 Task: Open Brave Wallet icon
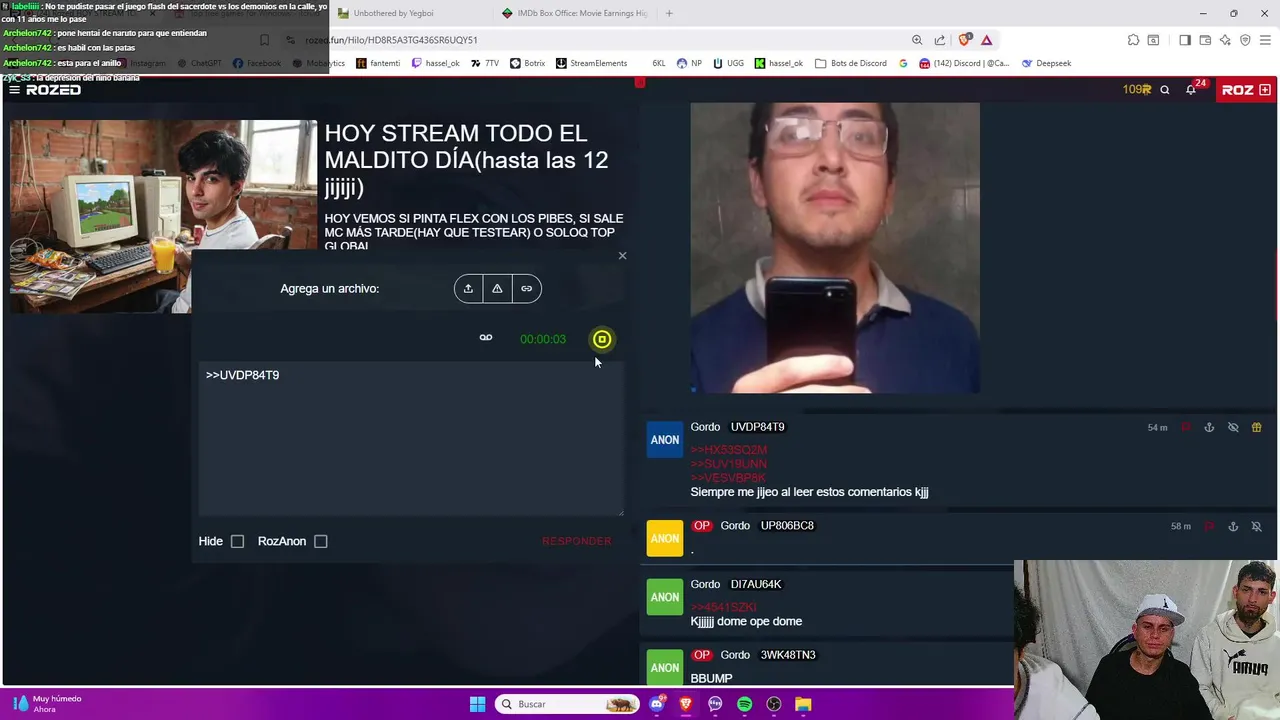point(1205,40)
